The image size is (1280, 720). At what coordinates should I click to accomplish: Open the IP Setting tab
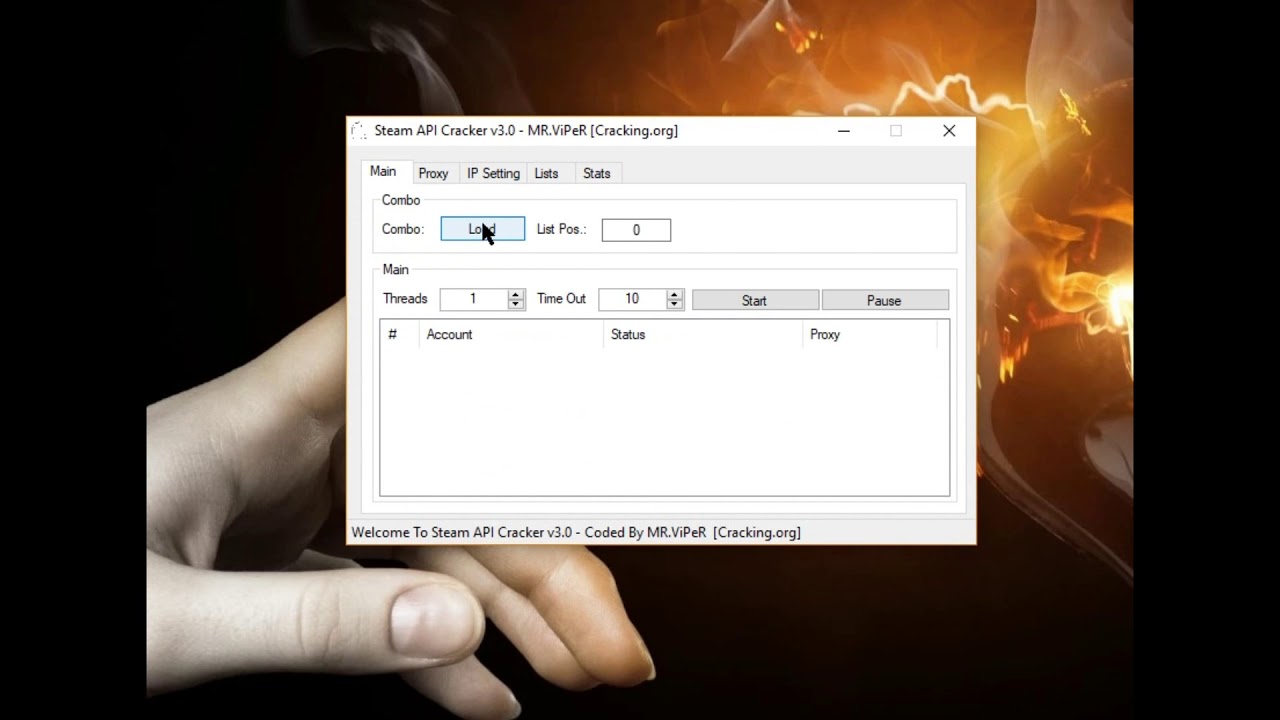(493, 173)
